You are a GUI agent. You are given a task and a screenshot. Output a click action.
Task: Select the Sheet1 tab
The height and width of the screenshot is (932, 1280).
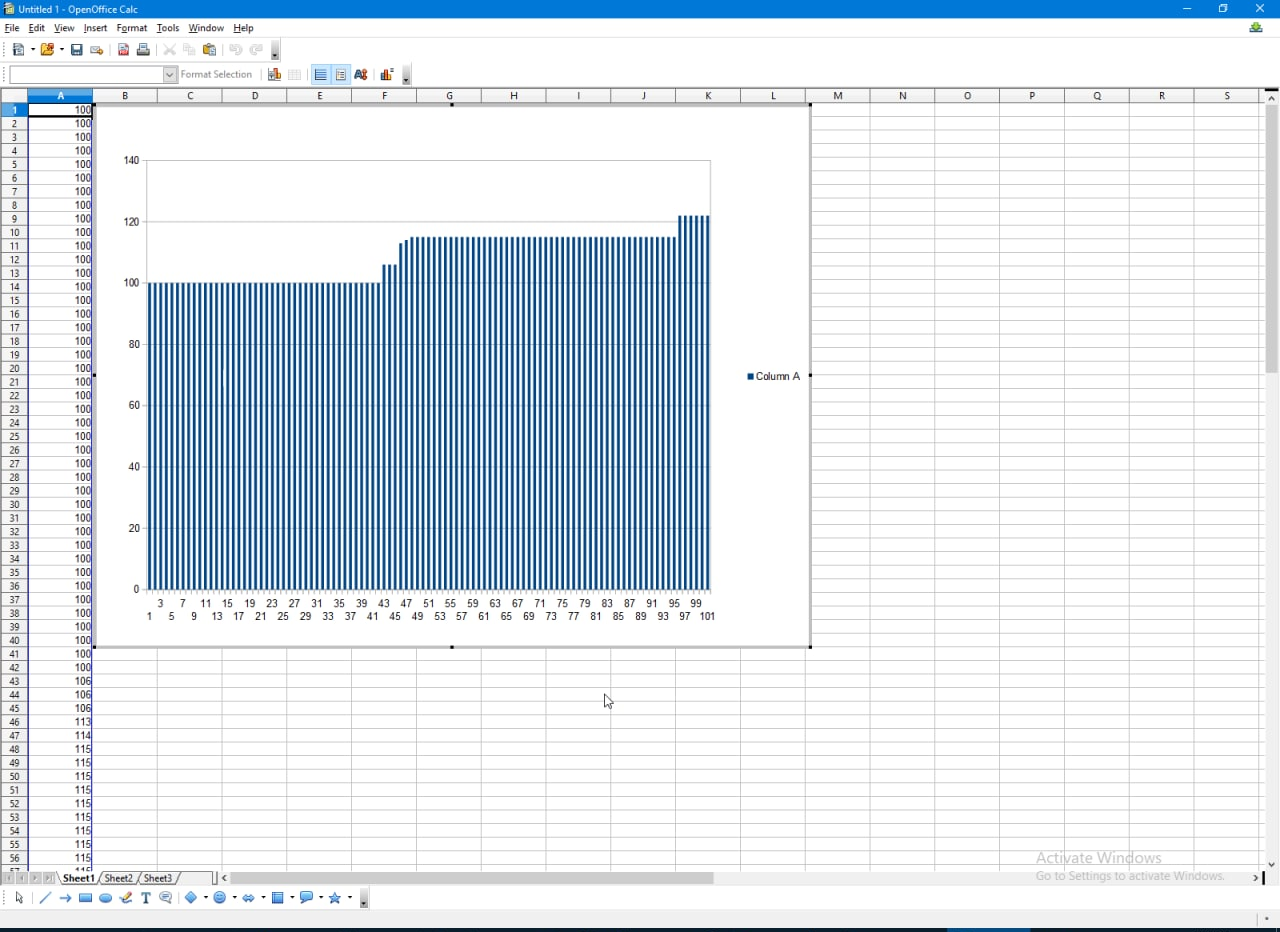78,878
